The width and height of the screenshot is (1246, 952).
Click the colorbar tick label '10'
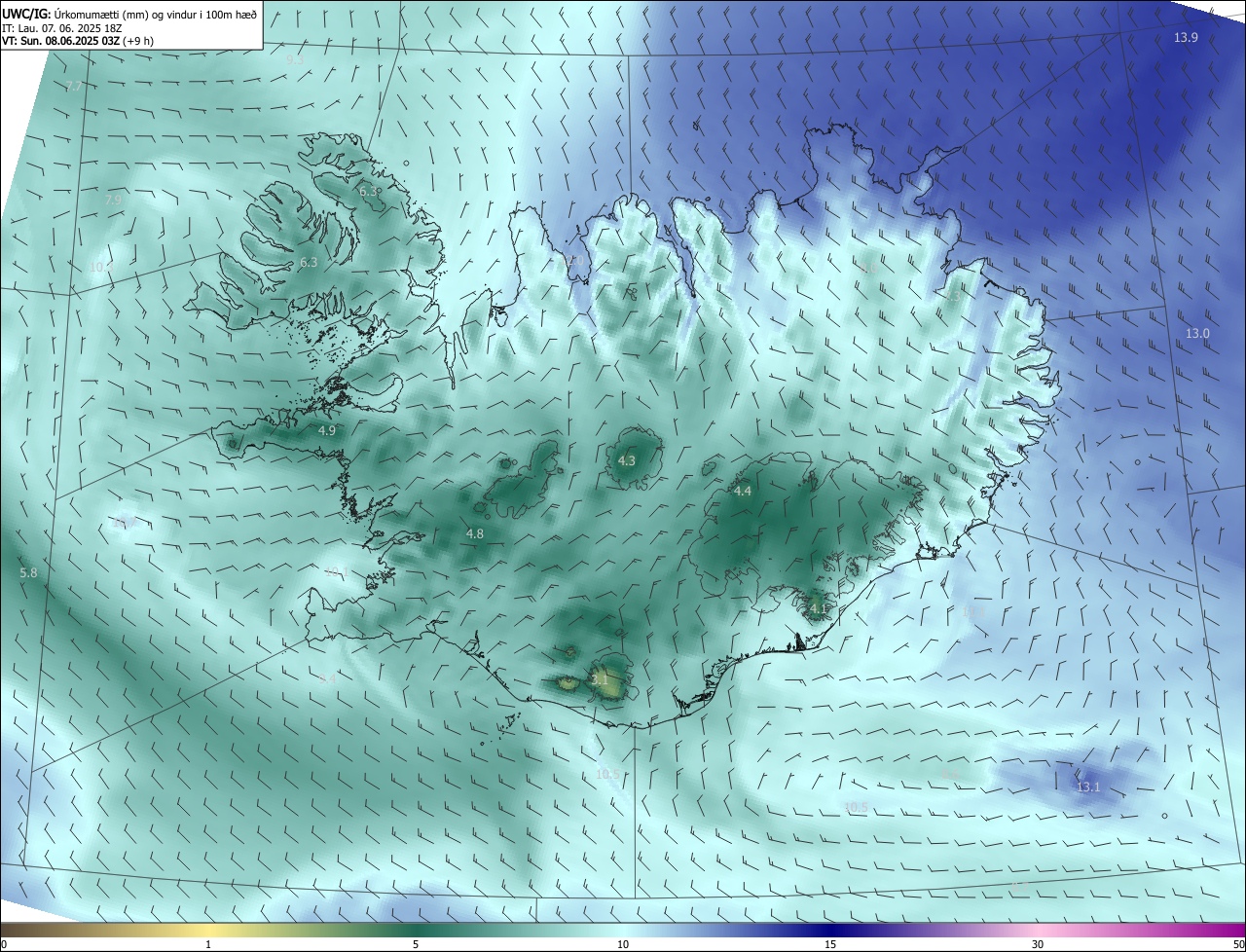tap(623, 944)
